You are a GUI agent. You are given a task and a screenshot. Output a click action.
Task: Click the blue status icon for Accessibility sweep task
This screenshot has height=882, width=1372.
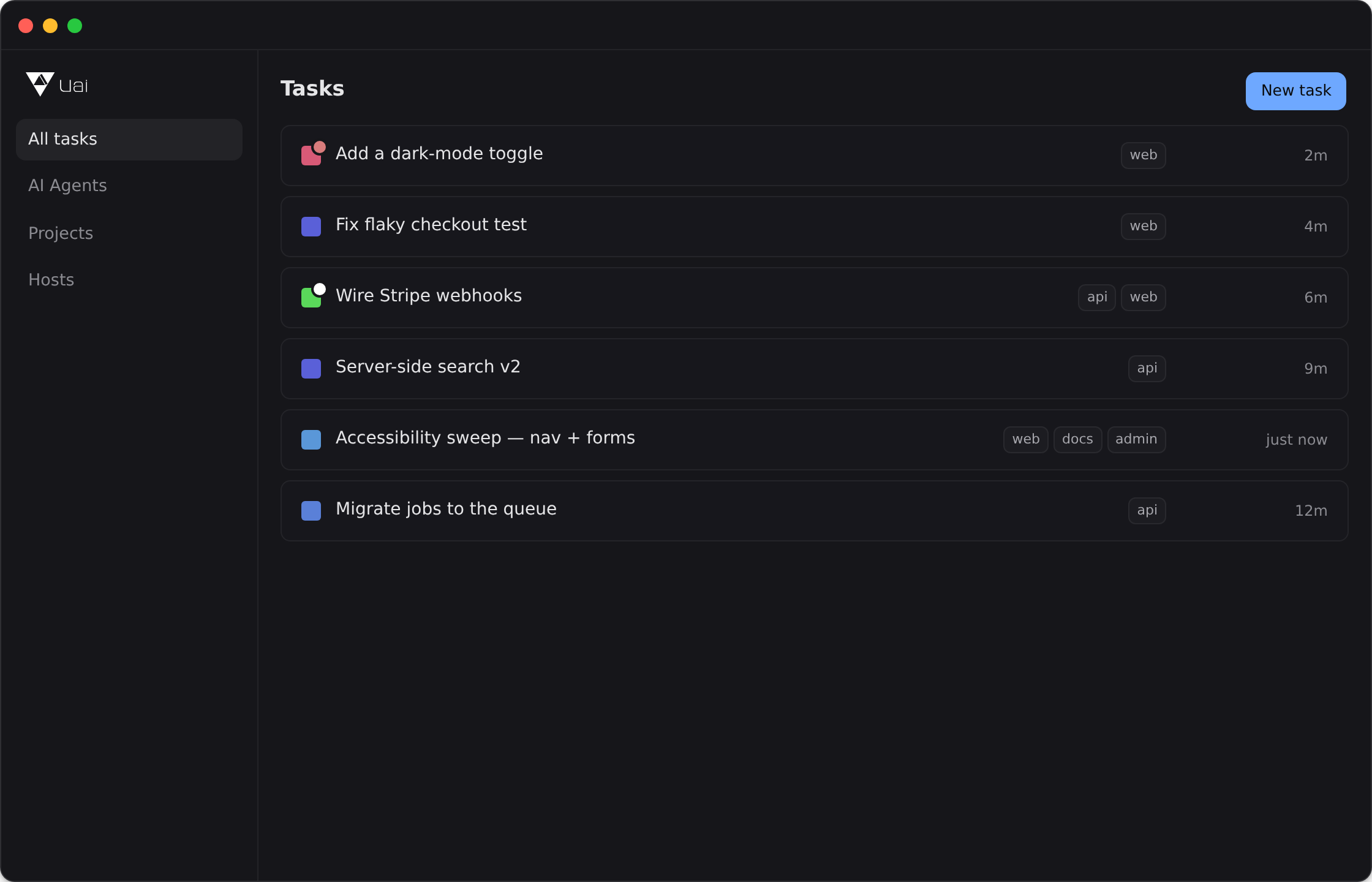pos(311,440)
